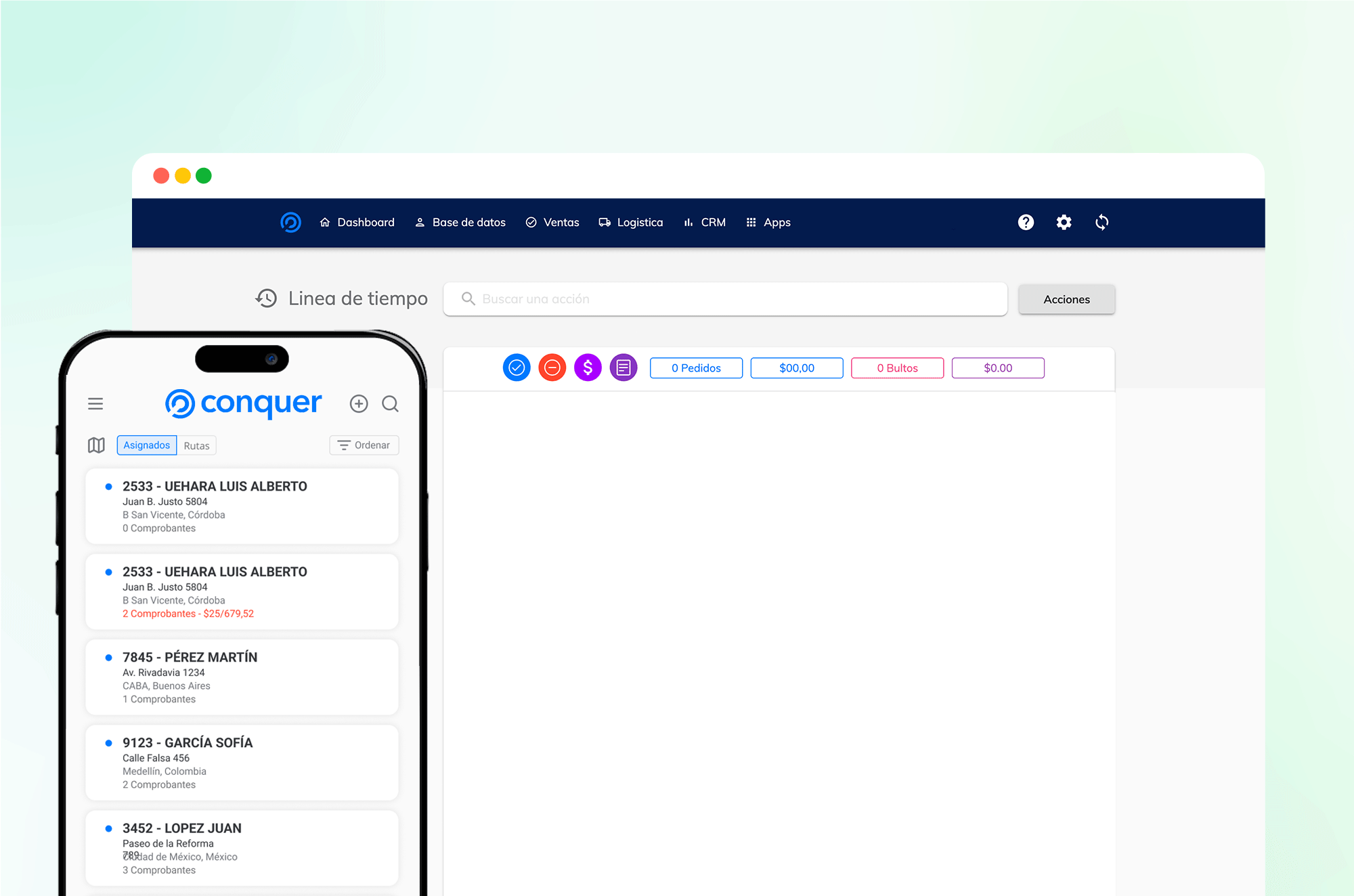Open the Logistica menu
This screenshot has height=896, width=1354.
coord(631,222)
